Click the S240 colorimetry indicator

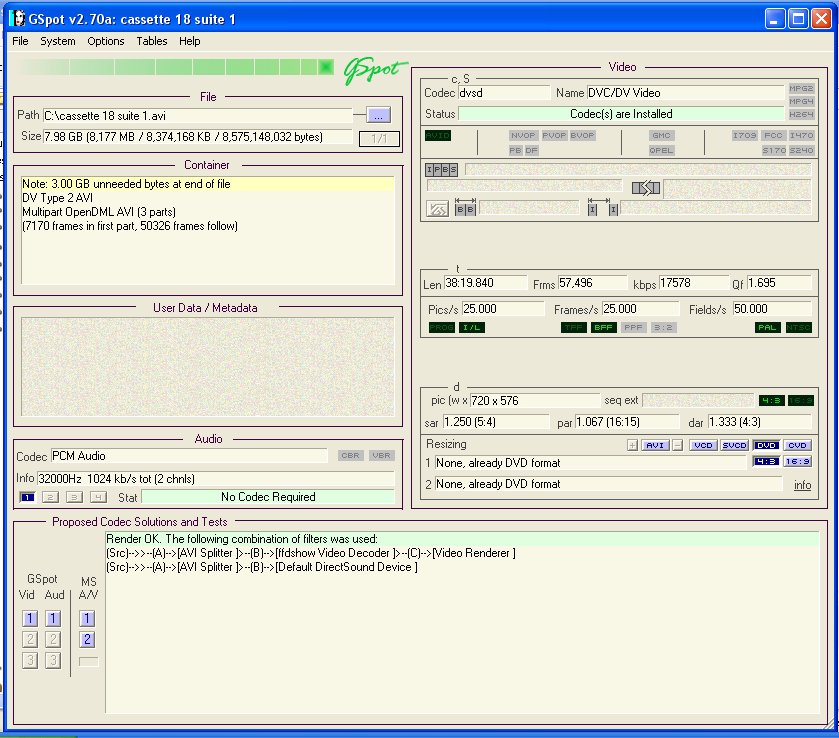[x=801, y=150]
